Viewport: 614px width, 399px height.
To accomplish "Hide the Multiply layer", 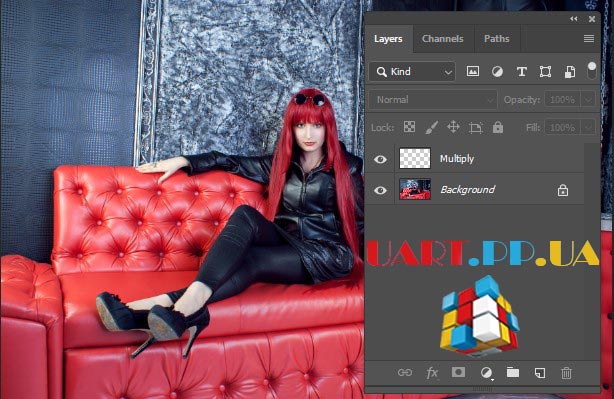I will [380, 159].
